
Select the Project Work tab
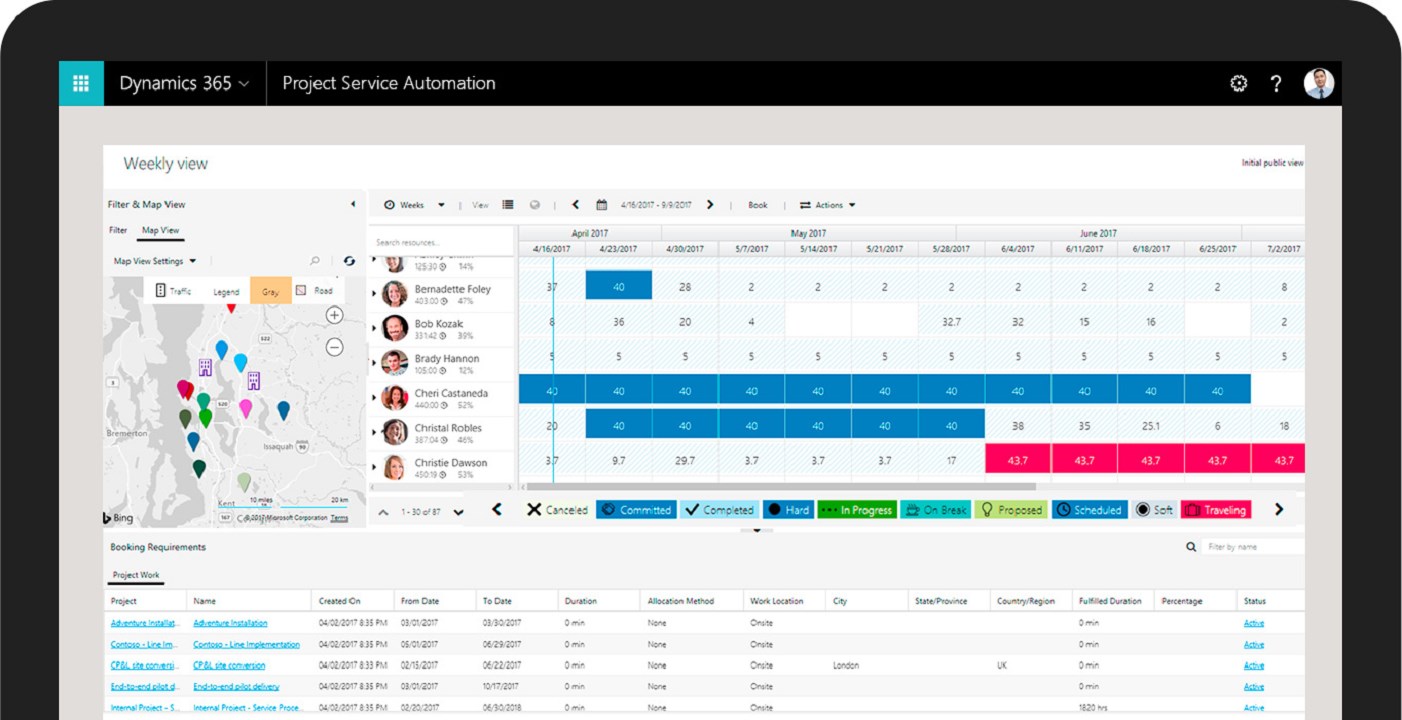click(x=136, y=576)
